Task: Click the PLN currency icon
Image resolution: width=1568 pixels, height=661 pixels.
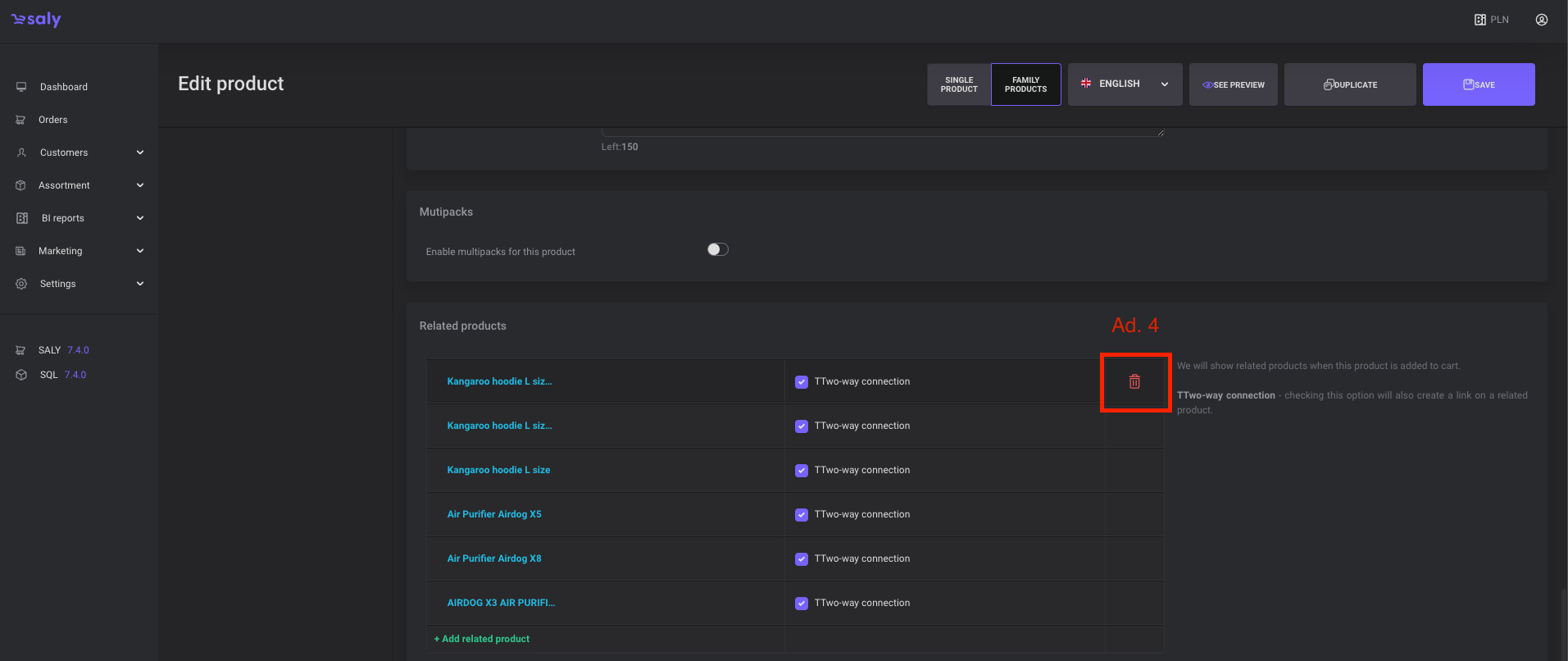Action: click(1480, 20)
